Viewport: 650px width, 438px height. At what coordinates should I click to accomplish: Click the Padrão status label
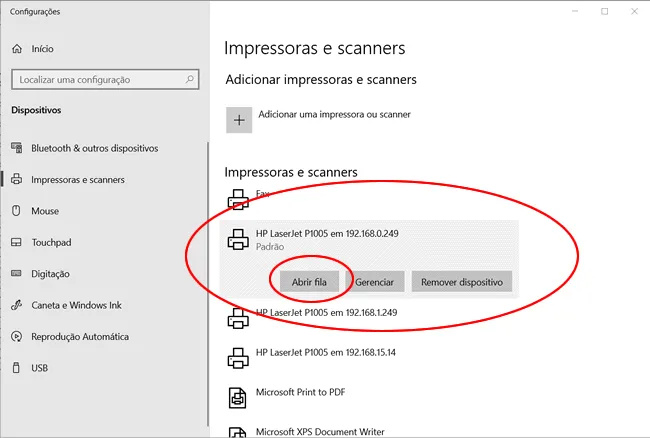click(270, 247)
